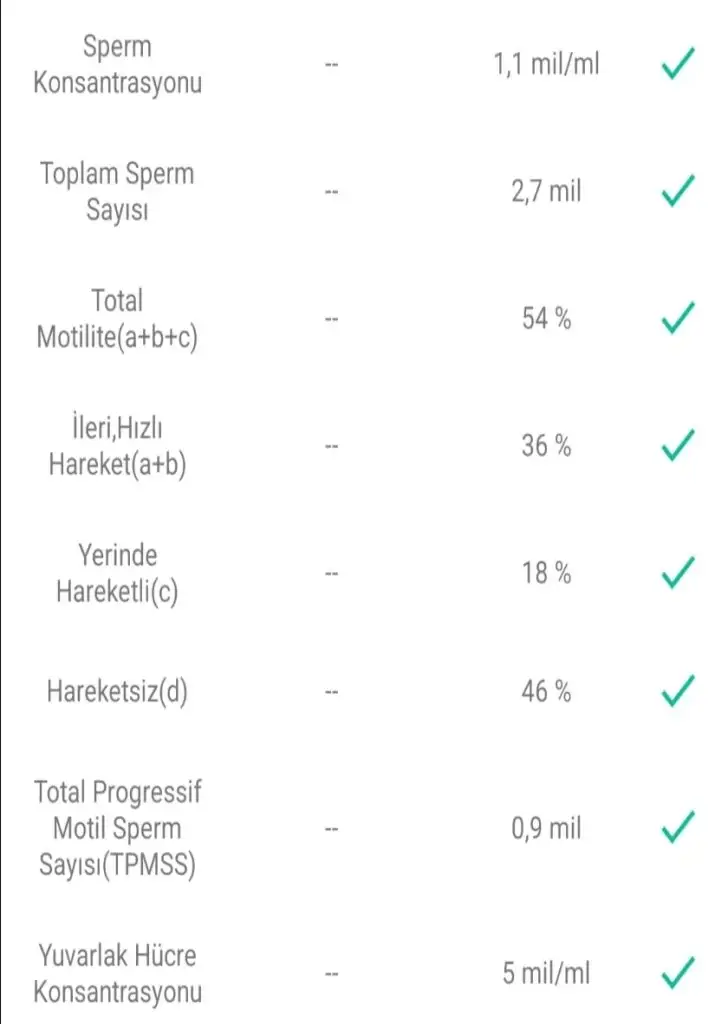Viewport: 728px width, 1024px height.
Task: Select the Toplam Sperm Sayısı label
Action: click(x=117, y=191)
